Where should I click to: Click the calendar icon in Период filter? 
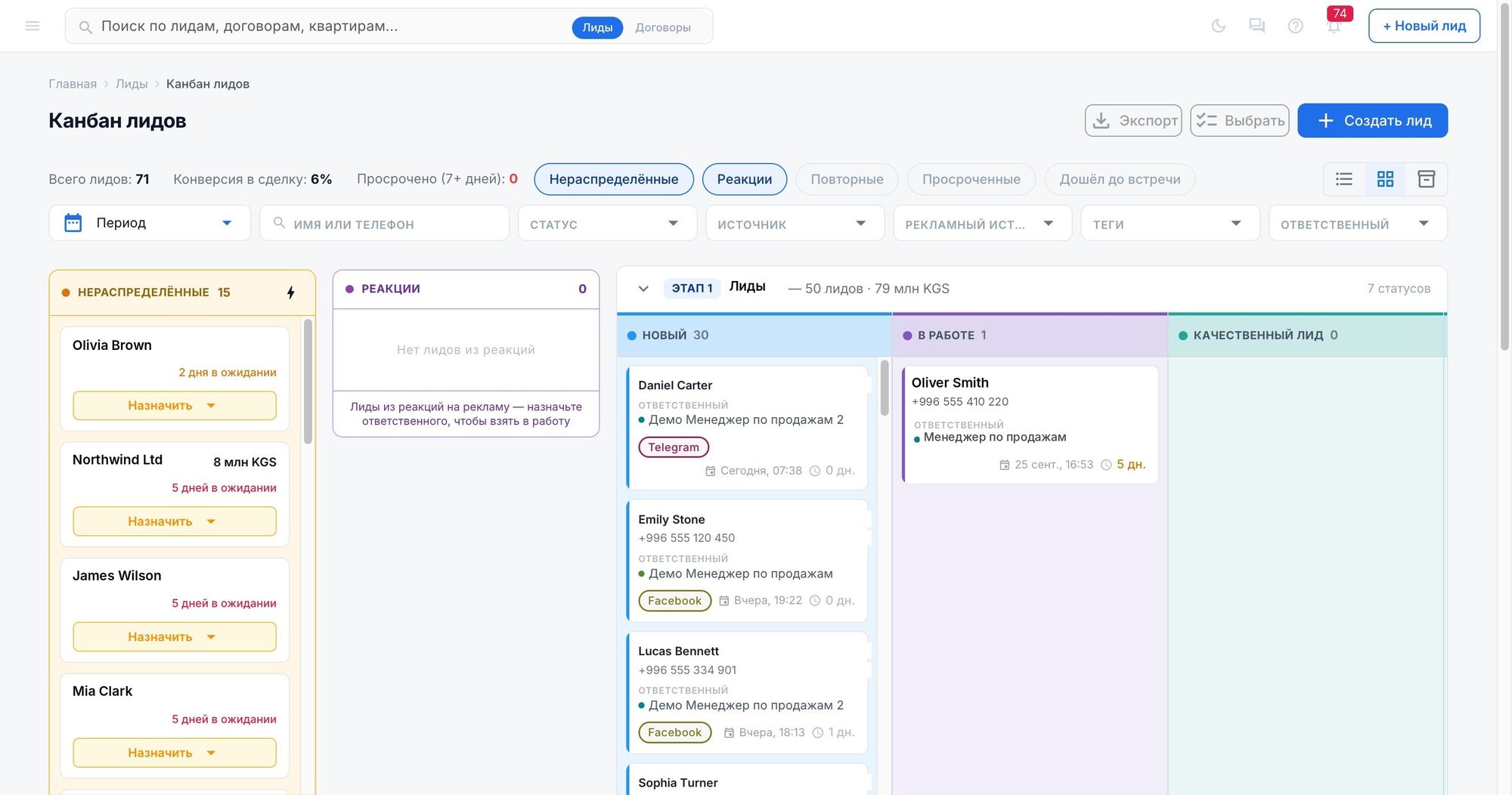73,223
